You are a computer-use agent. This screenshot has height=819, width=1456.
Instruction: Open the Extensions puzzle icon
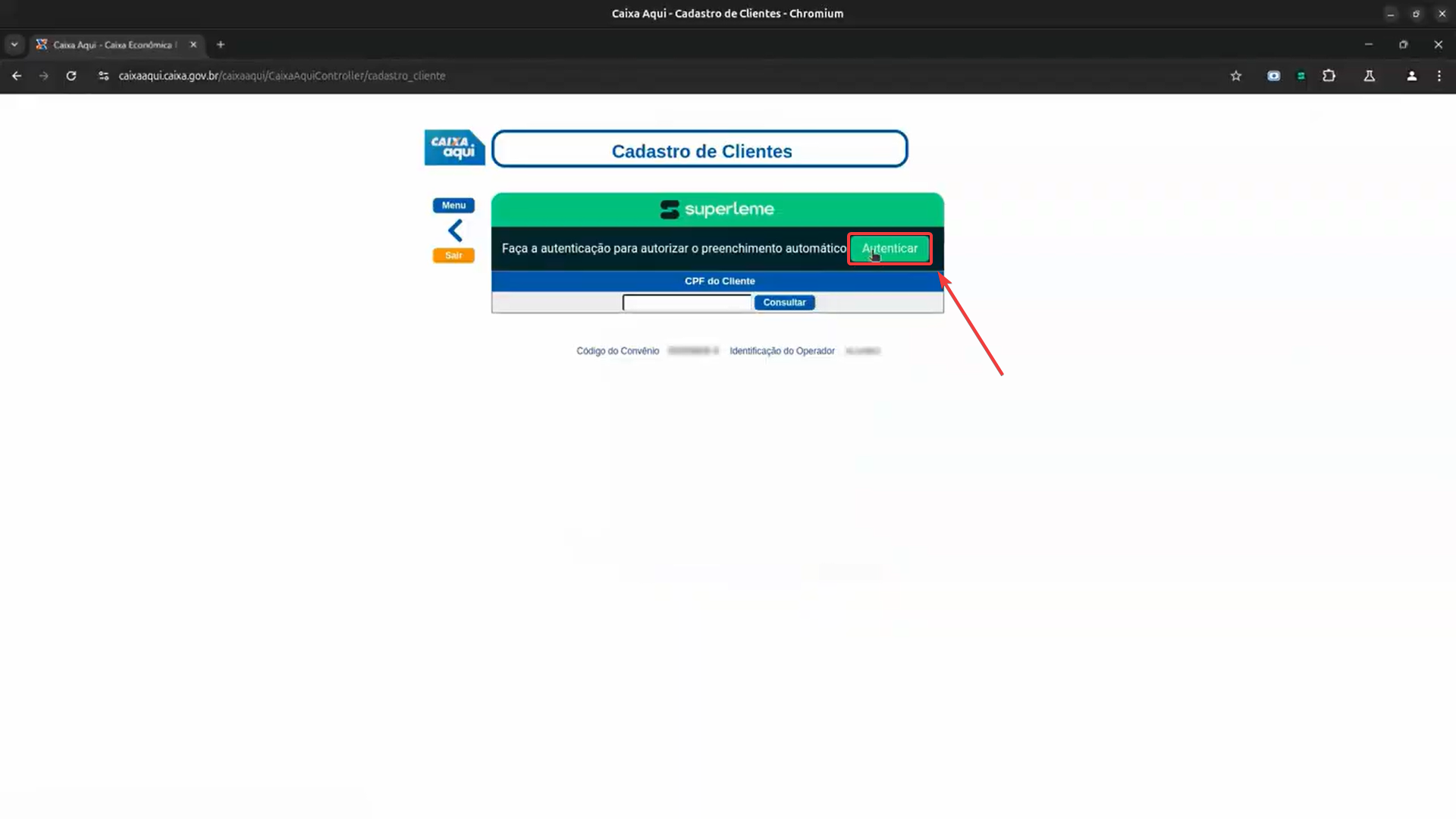tap(1329, 76)
